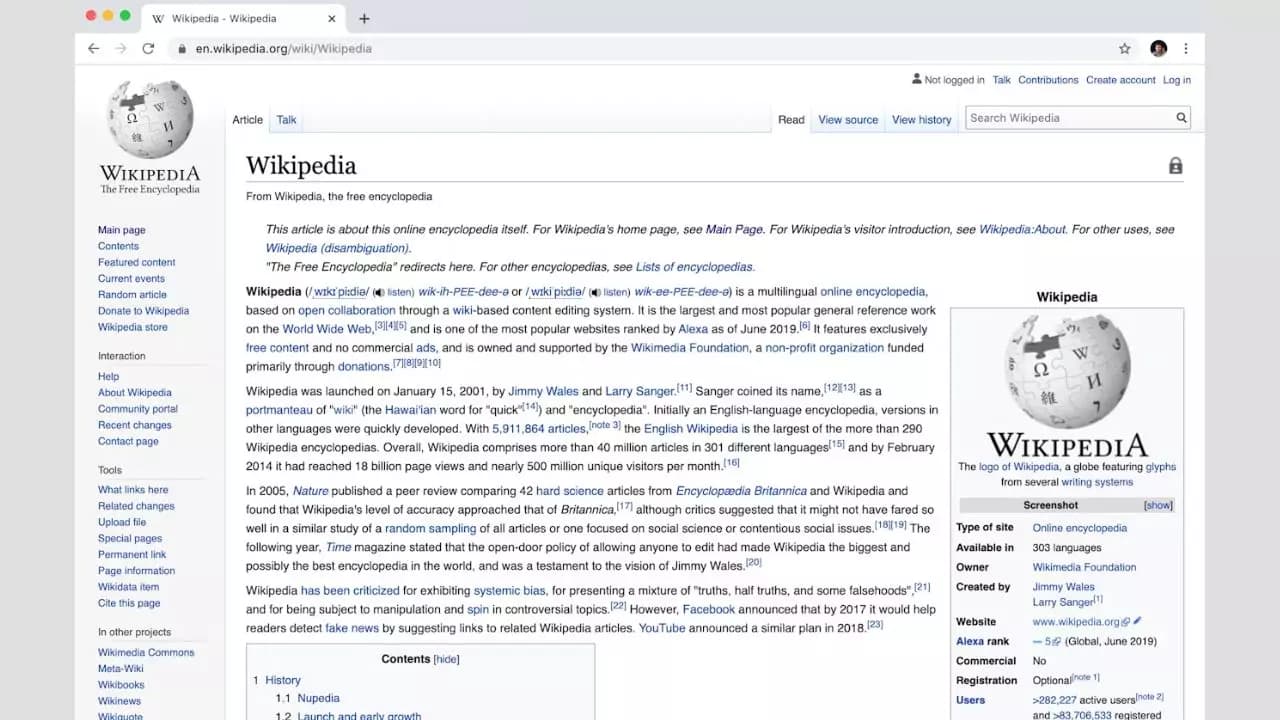Visit the Community portal link

tap(138, 409)
